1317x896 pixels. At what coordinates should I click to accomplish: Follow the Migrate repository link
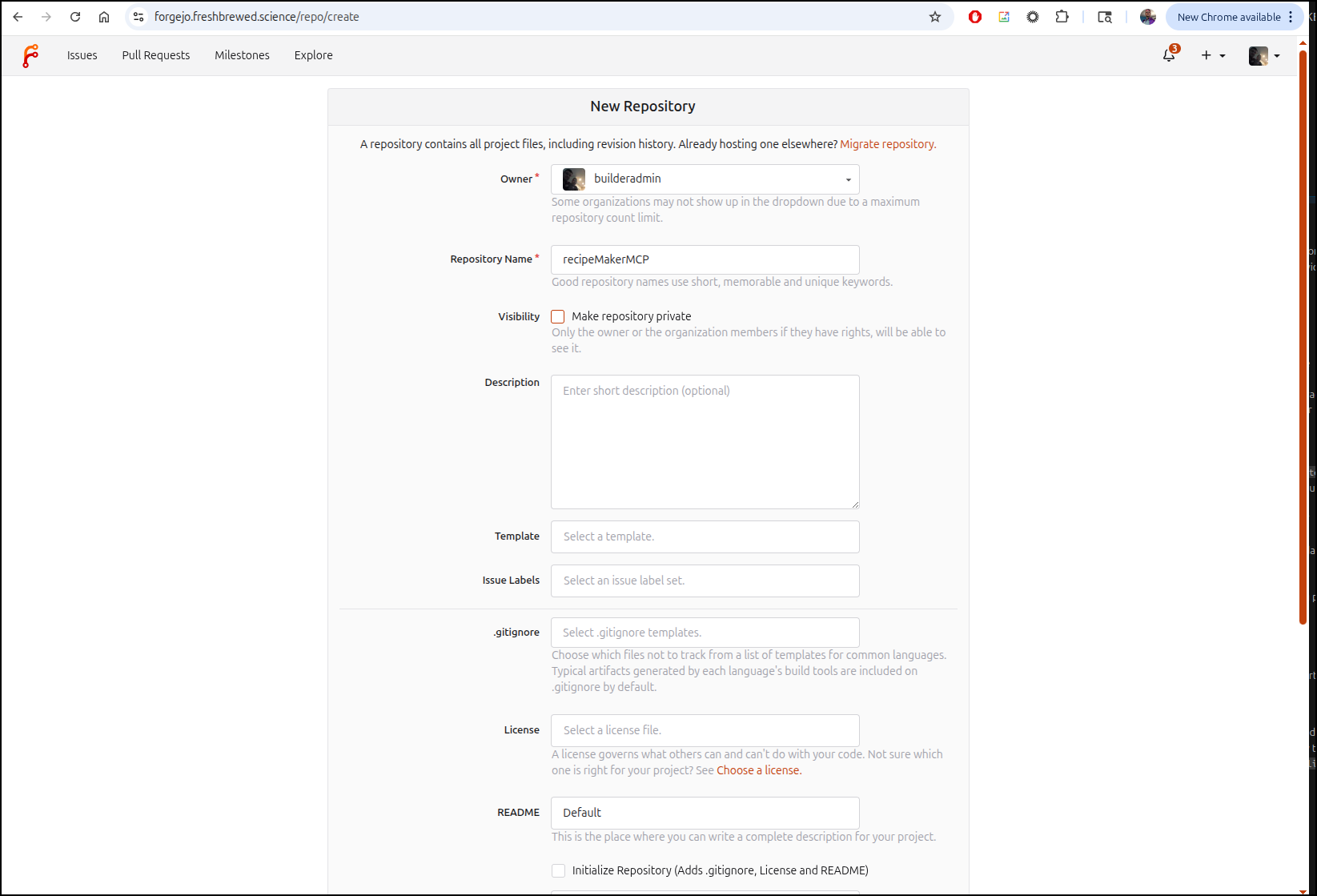pyautogui.click(x=887, y=144)
